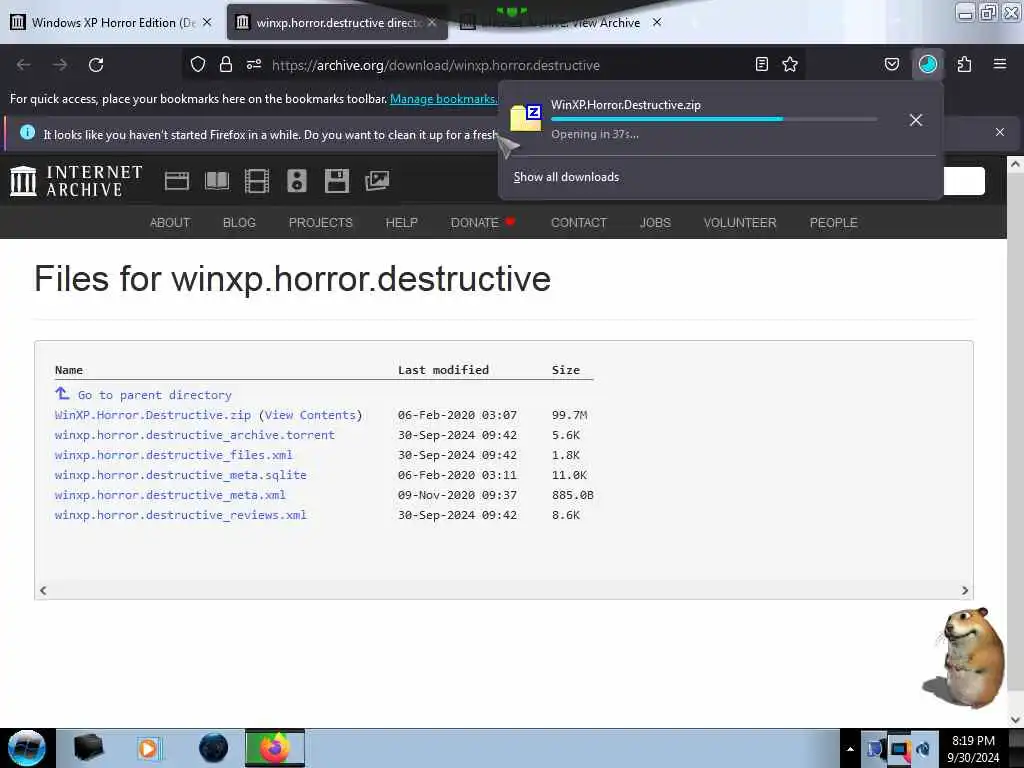Go forward with the forward arrow
The image size is (1024, 768).
pos(60,65)
